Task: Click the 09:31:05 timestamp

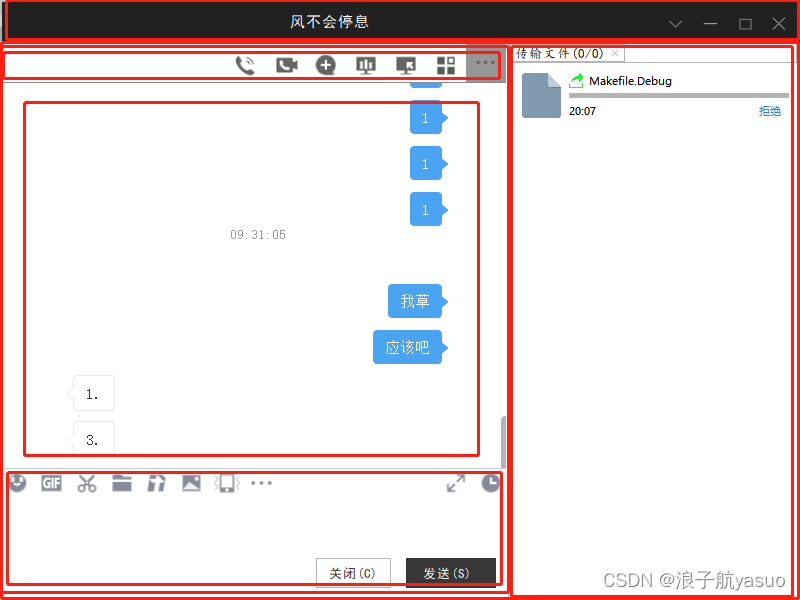Action: point(258,235)
